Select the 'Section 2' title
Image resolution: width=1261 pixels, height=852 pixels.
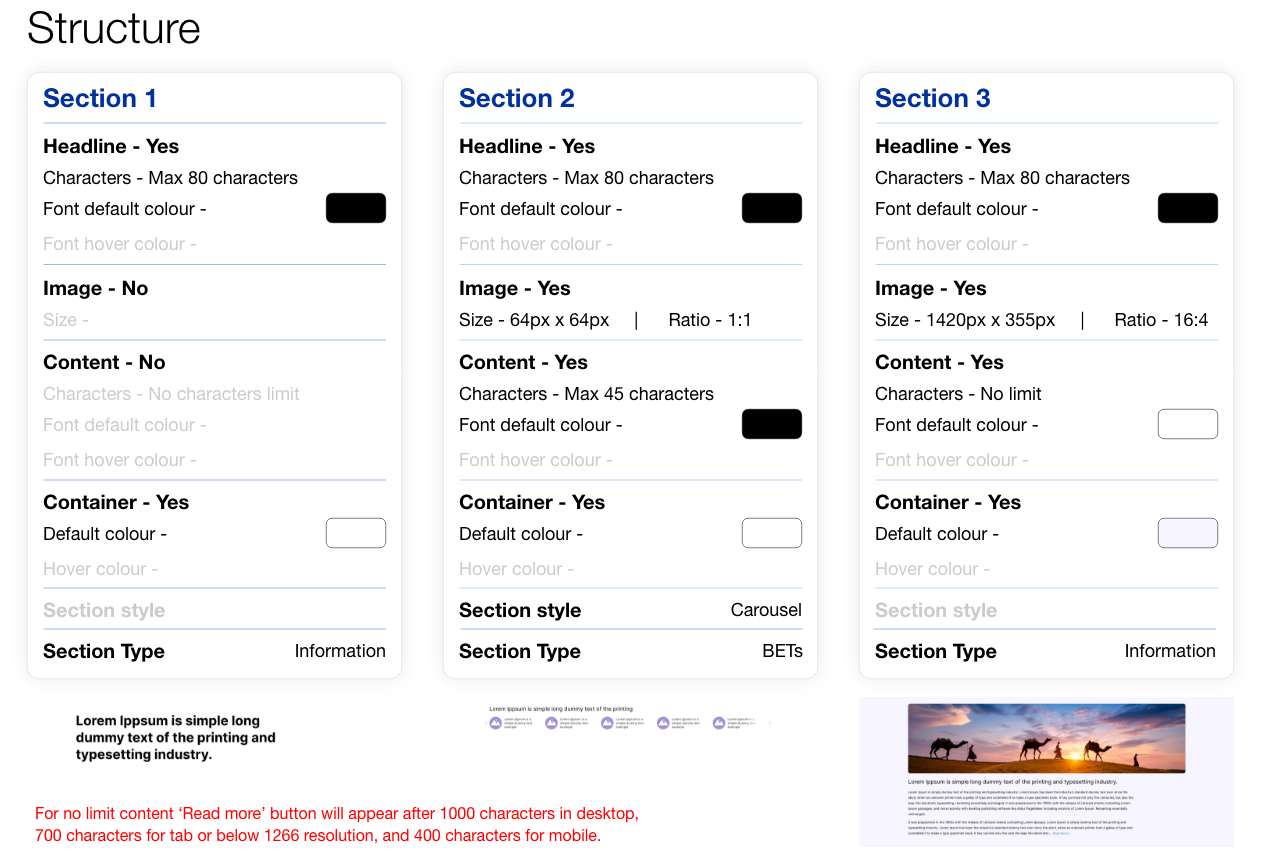point(516,98)
